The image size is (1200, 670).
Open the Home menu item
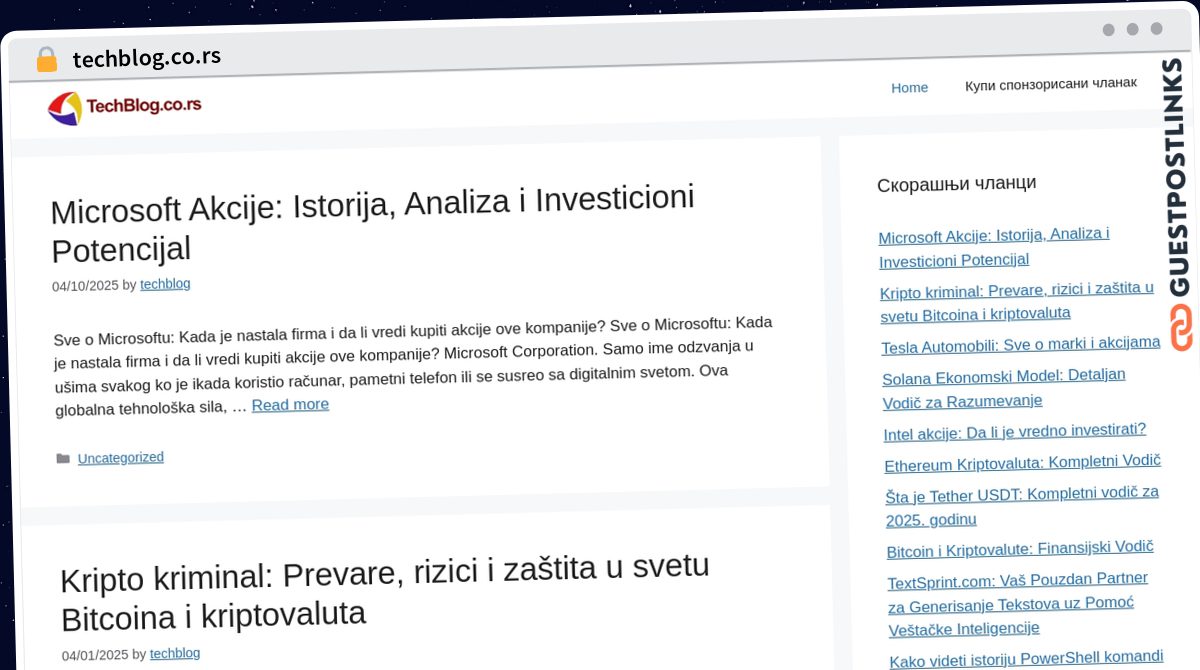(x=909, y=88)
